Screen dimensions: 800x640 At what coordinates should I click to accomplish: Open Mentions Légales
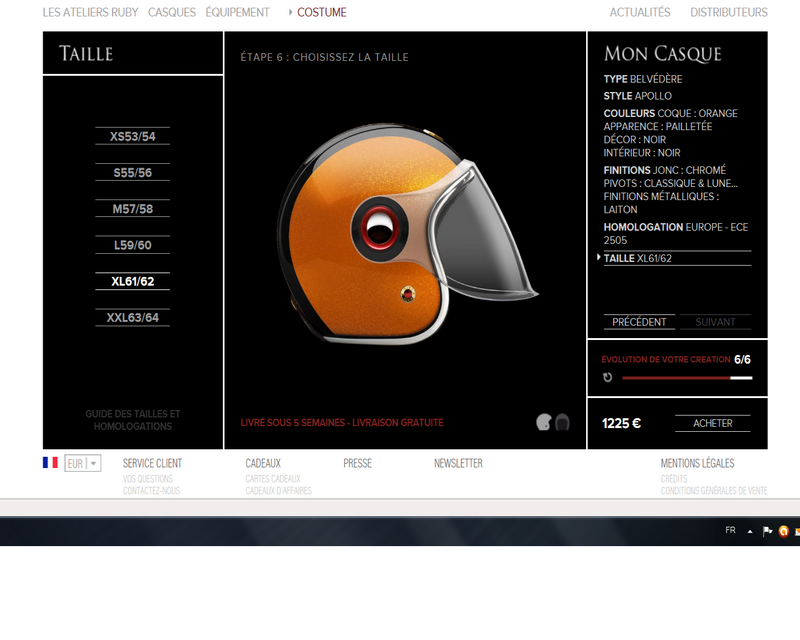point(697,463)
